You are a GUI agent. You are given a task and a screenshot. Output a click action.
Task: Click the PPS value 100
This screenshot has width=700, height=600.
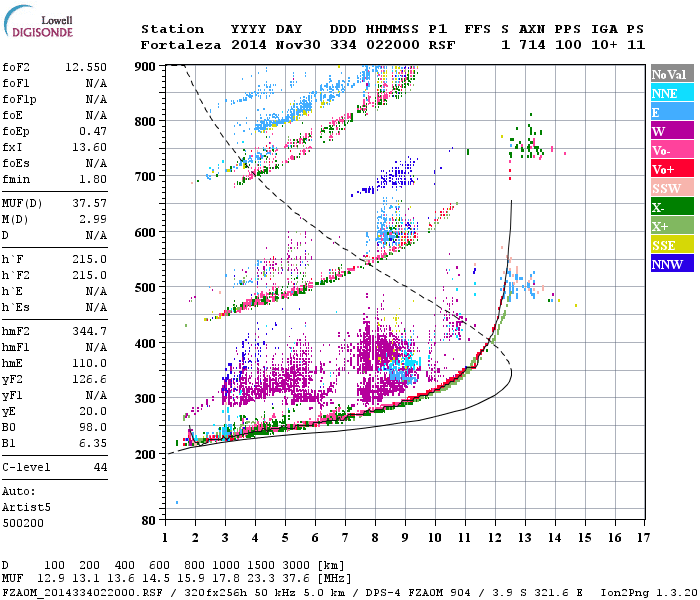pyautogui.click(x=568, y=45)
